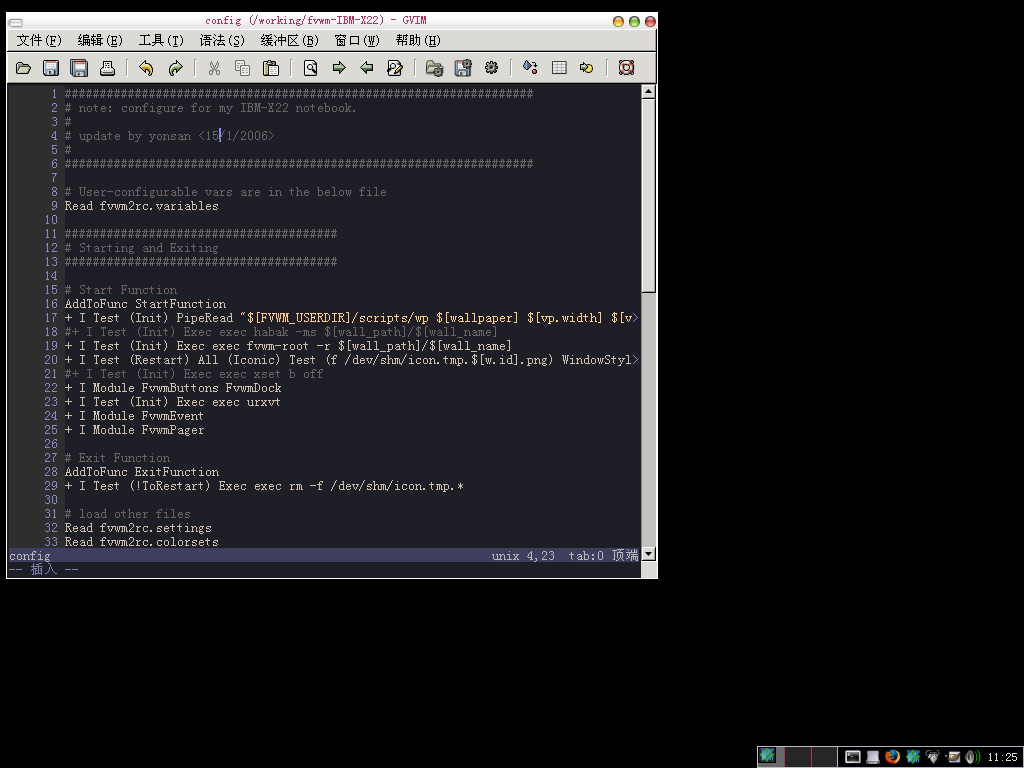Click the Load Session folder-gear icon

[434, 68]
